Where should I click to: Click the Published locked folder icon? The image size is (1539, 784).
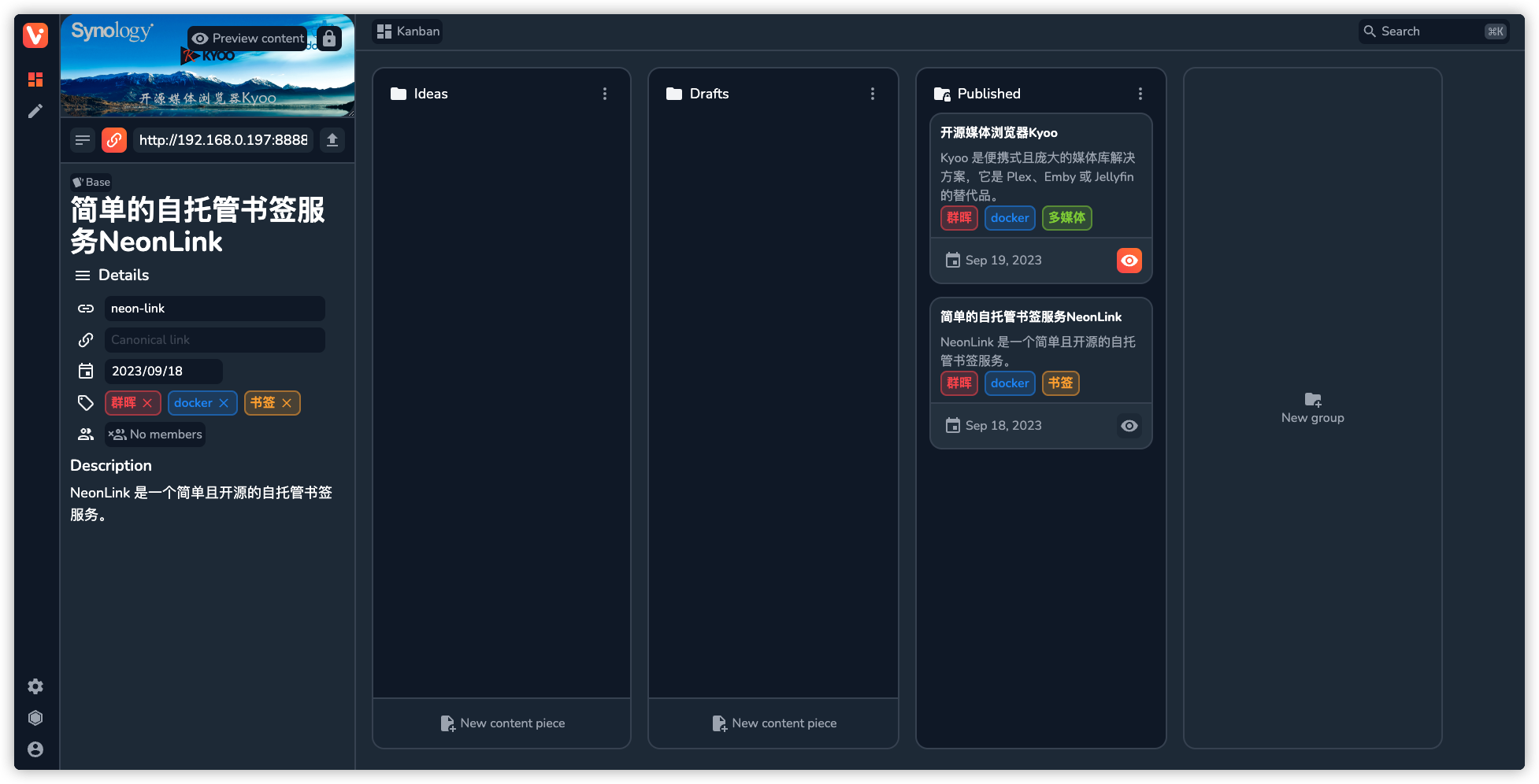(x=942, y=94)
